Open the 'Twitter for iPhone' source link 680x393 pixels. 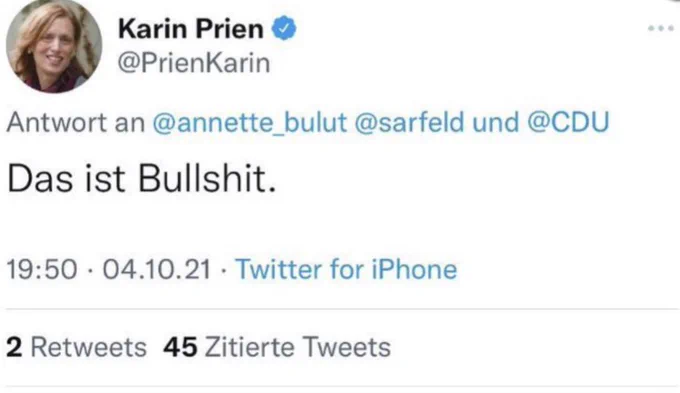click(346, 269)
